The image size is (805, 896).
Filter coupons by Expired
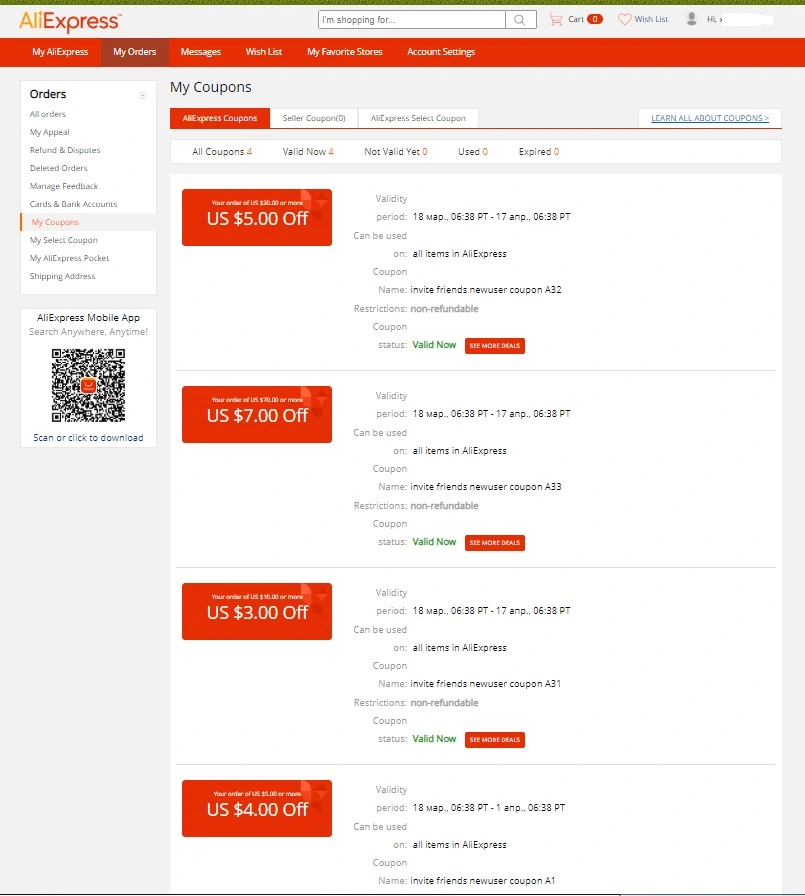coord(539,152)
